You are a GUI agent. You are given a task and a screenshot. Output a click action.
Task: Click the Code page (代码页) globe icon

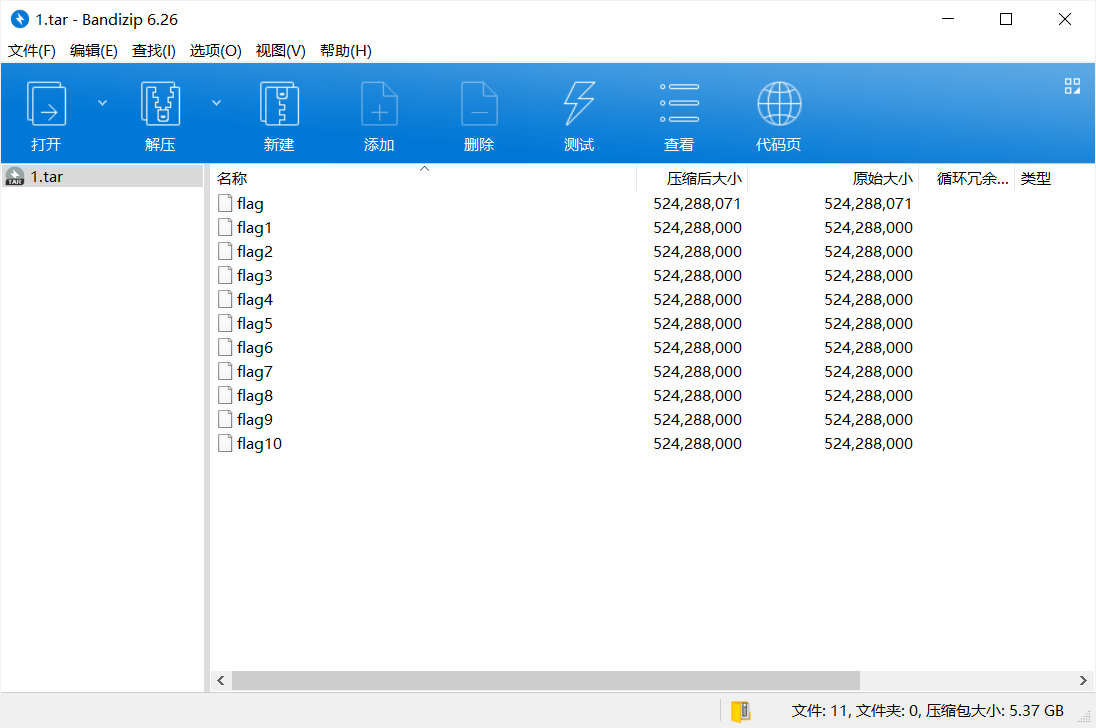pyautogui.click(x=778, y=104)
